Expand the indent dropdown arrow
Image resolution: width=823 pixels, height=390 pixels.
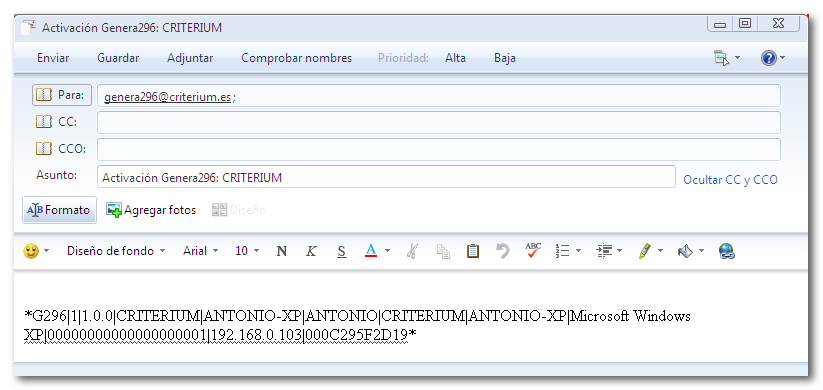[x=620, y=251]
